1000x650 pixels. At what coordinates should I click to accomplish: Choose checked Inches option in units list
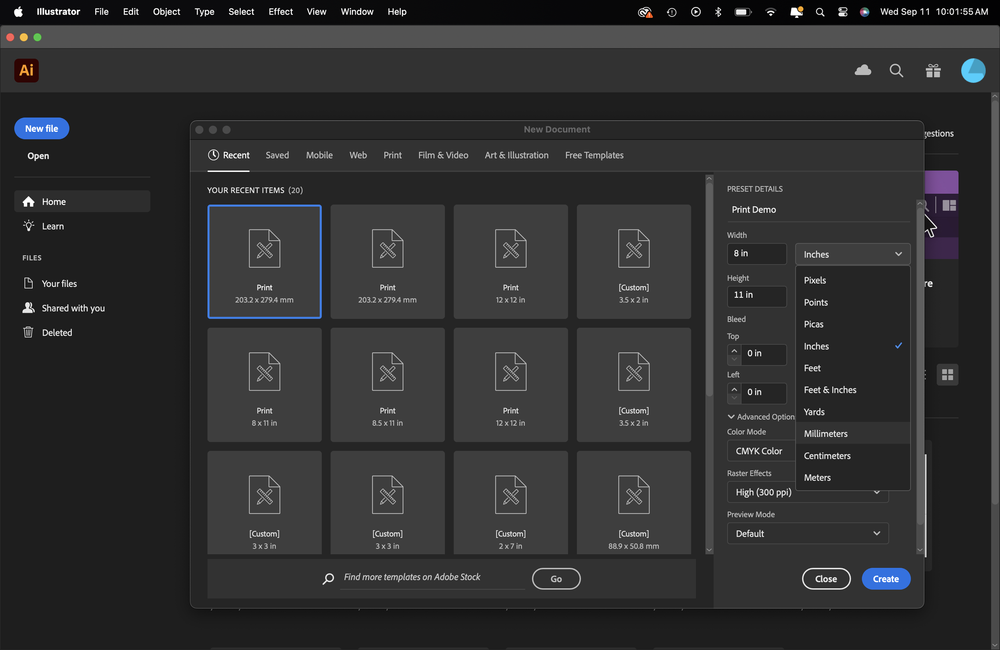pyautogui.click(x=853, y=346)
